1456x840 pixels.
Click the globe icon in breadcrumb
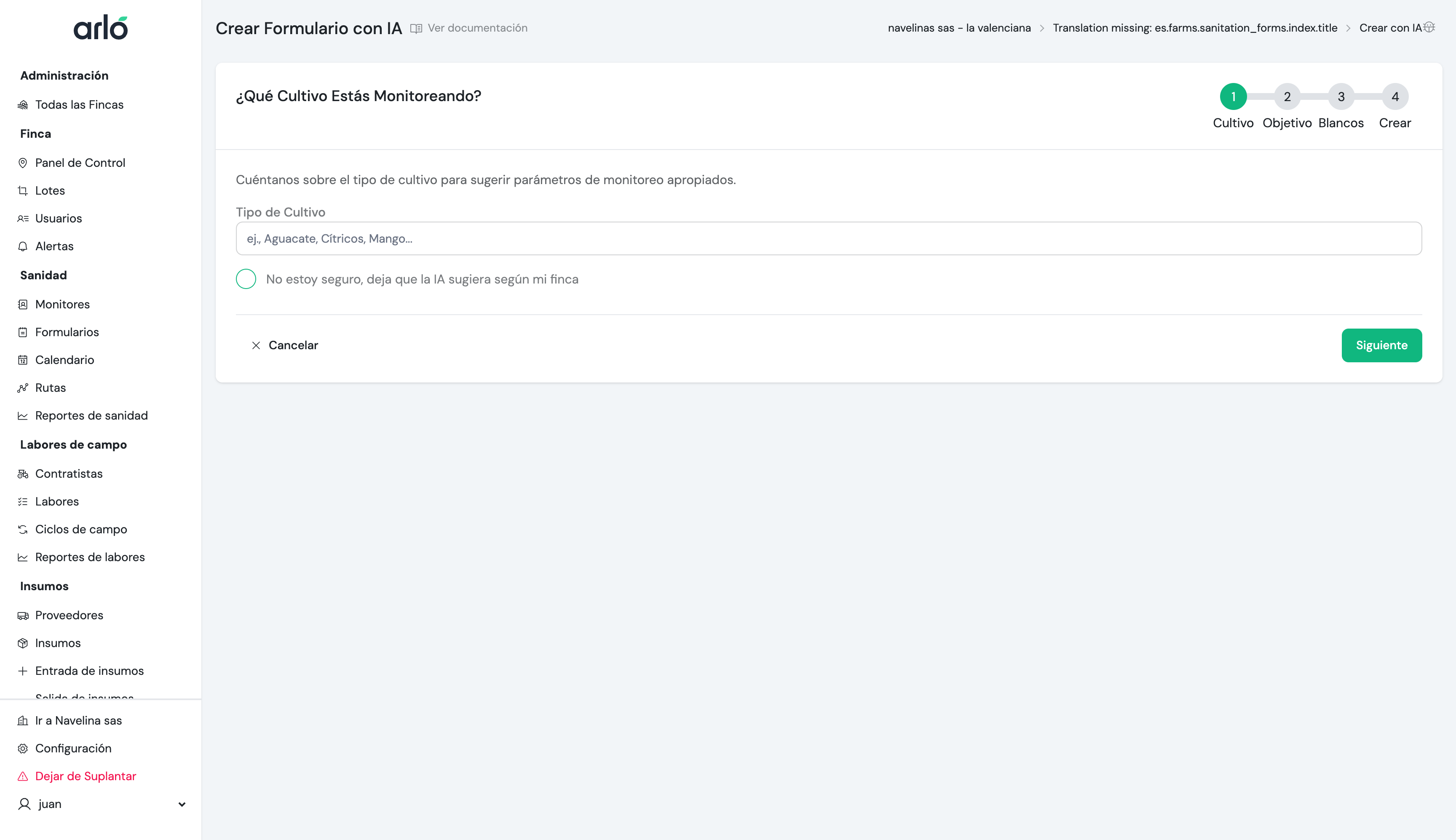click(1429, 27)
